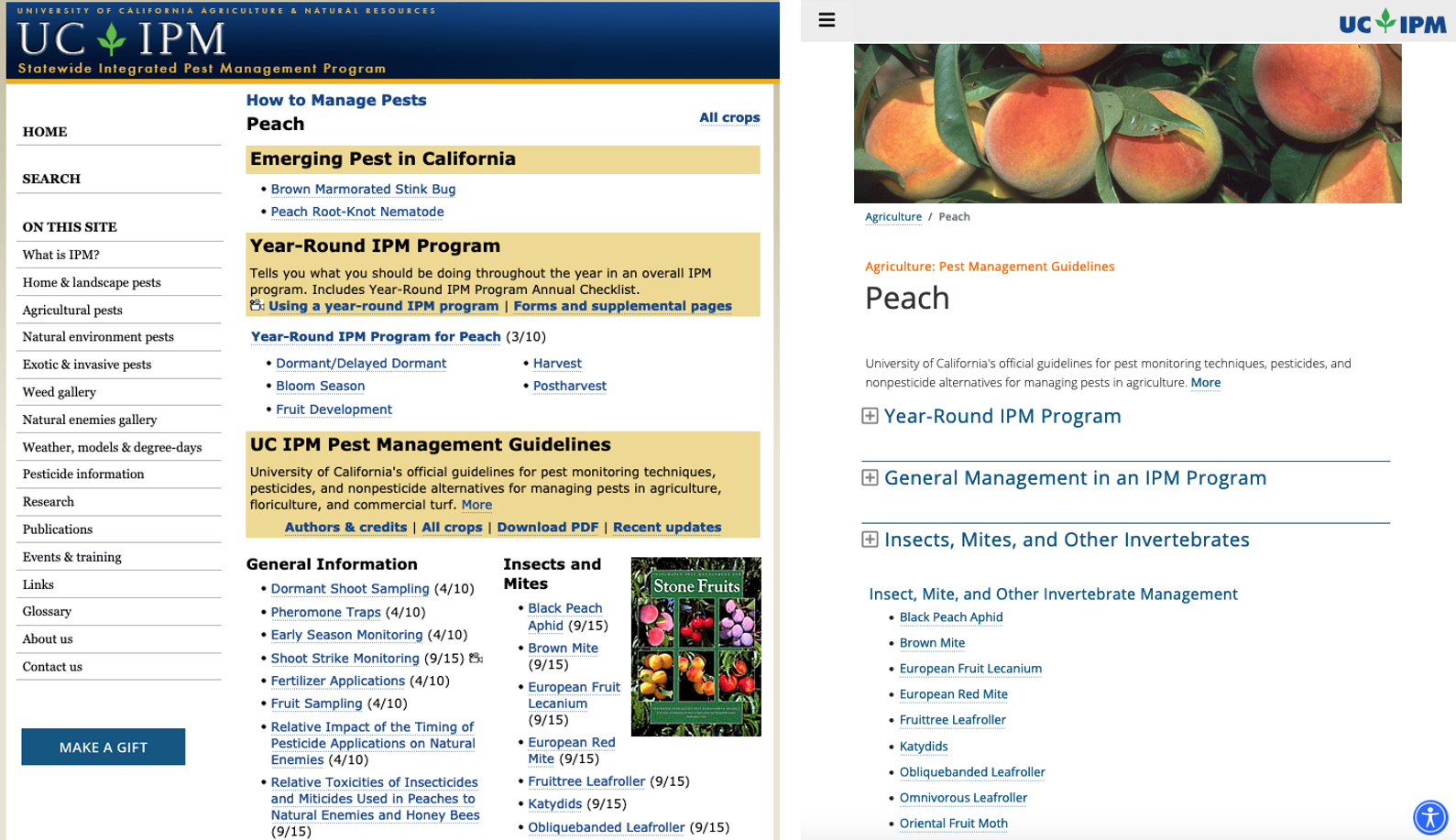Open Agricultural pests in sidebar menu
The image size is (1456, 840).
(x=72, y=310)
